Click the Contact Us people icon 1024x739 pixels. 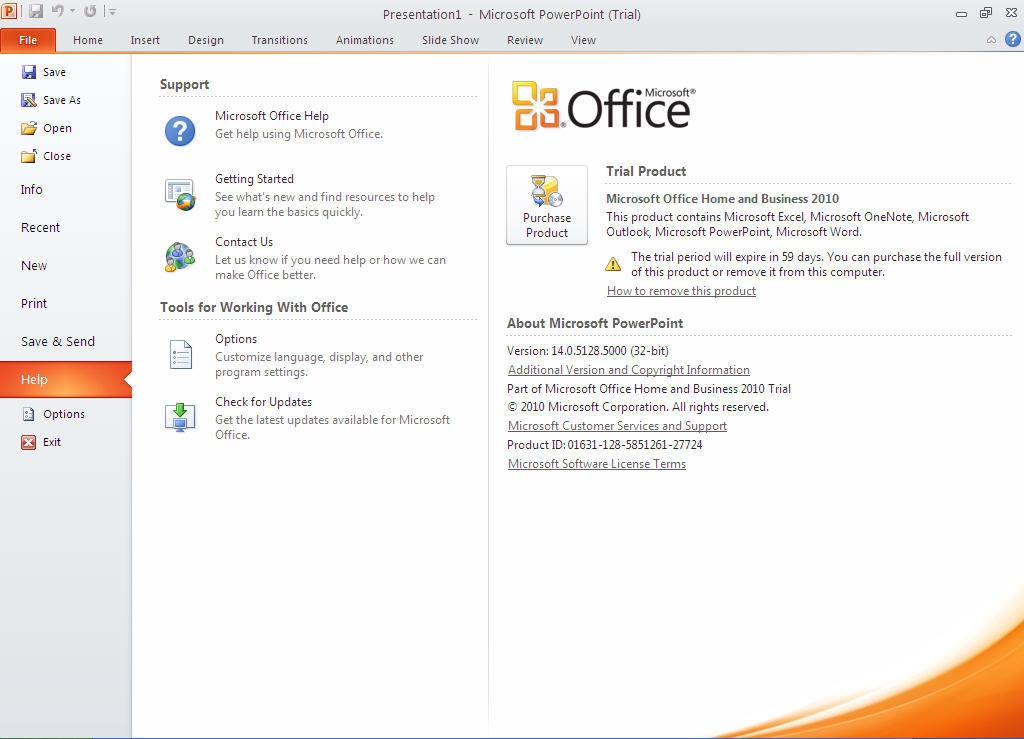[x=180, y=257]
